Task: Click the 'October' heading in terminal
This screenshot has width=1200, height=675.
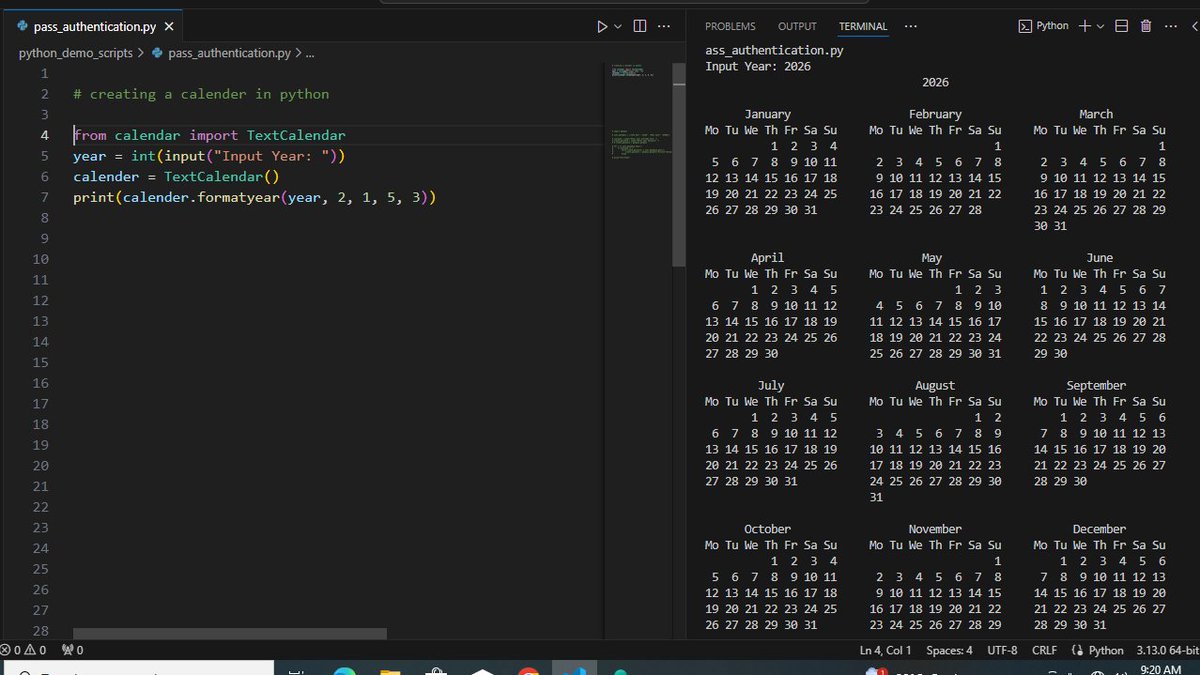Action: (x=768, y=529)
